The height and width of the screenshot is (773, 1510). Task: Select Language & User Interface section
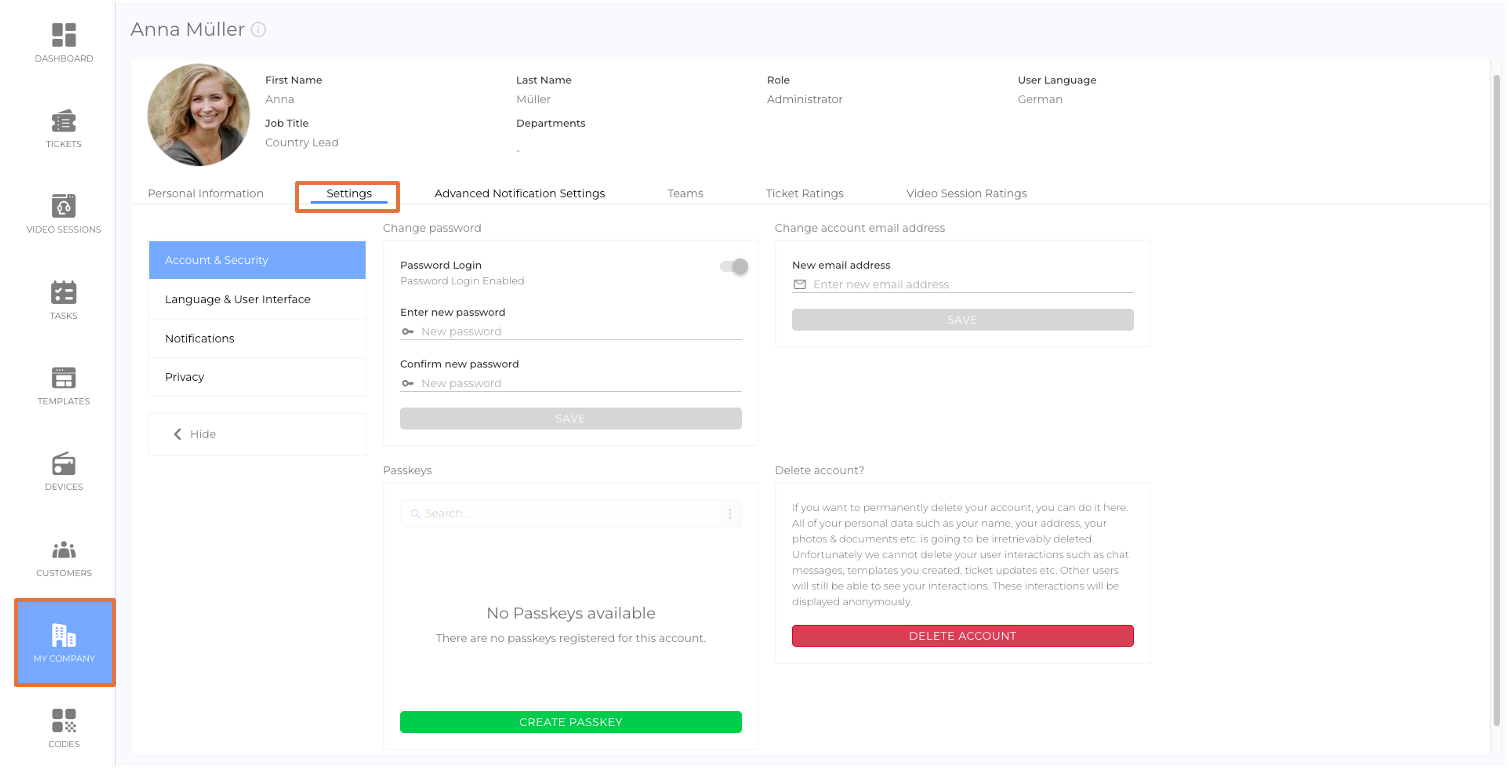pyautogui.click(x=238, y=299)
